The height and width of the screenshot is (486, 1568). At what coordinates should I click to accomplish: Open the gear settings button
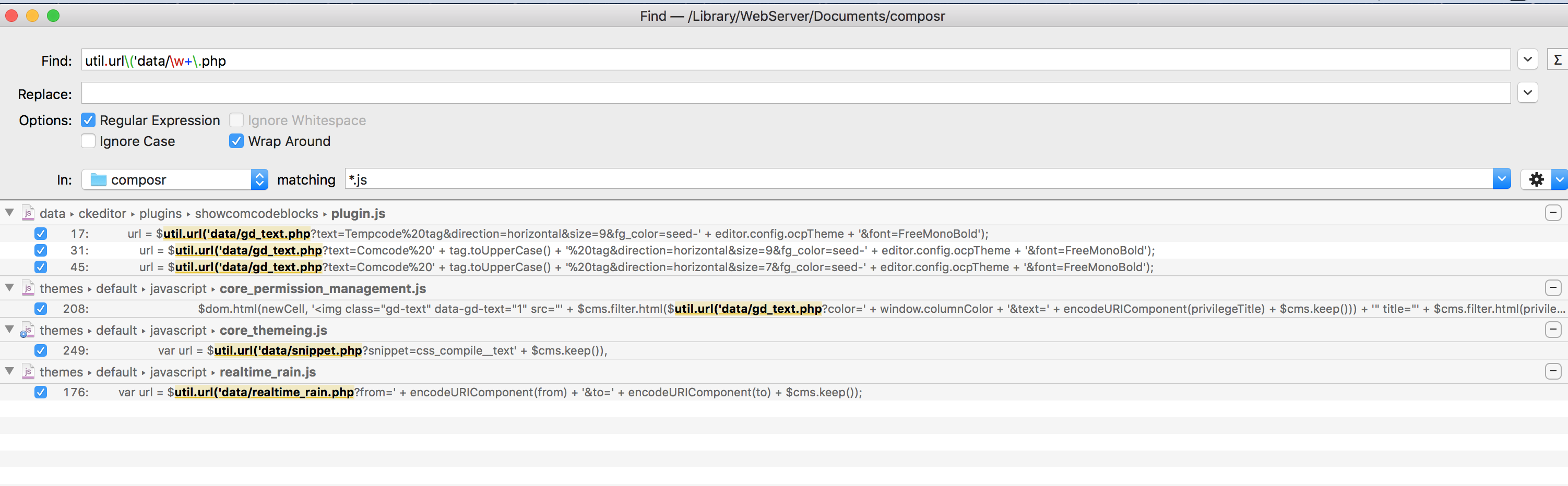pos(1536,179)
